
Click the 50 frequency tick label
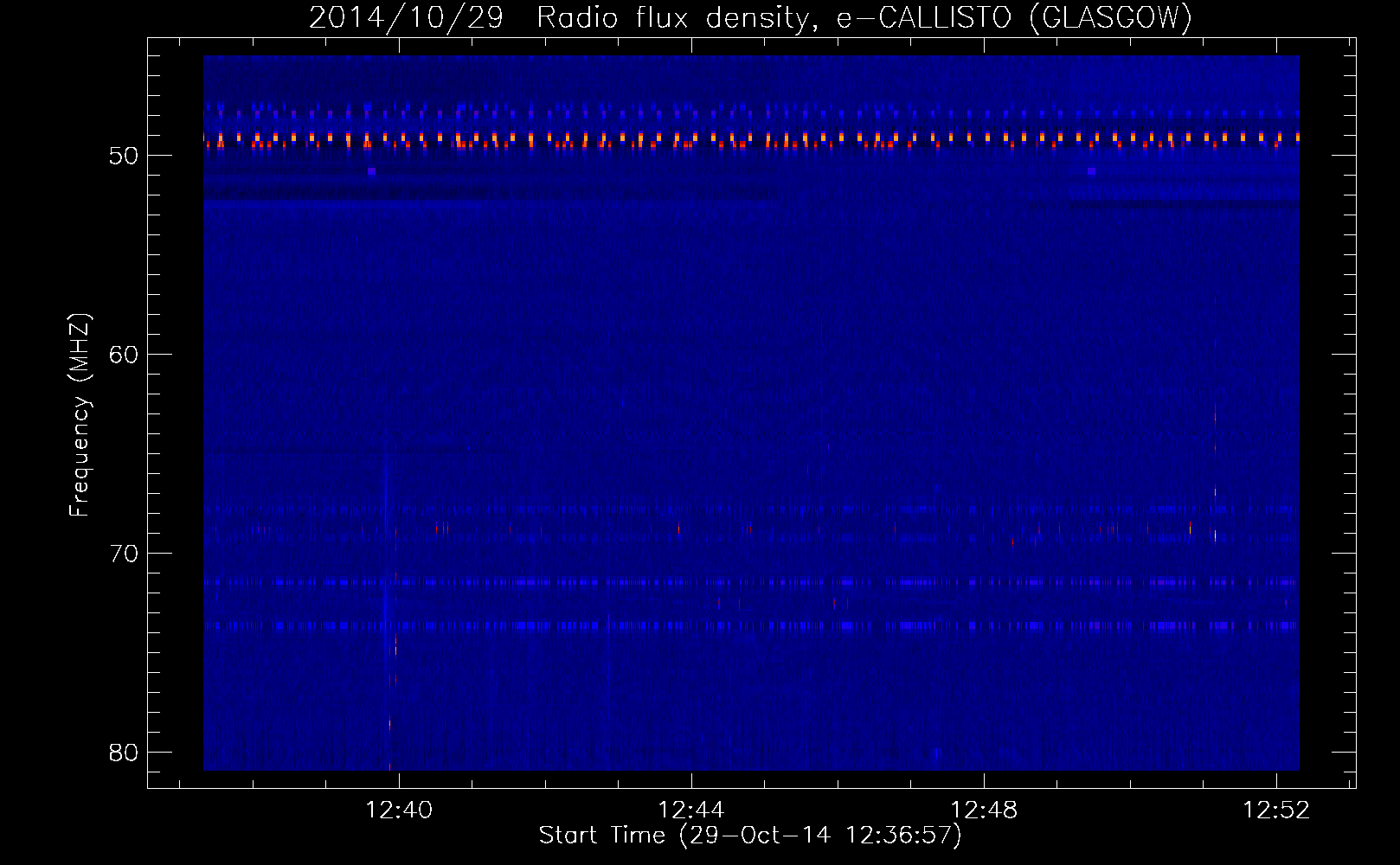coord(124,156)
